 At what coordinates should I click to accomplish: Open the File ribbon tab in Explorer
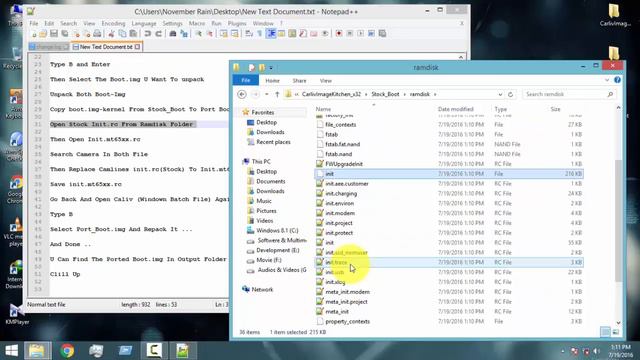tap(245, 80)
